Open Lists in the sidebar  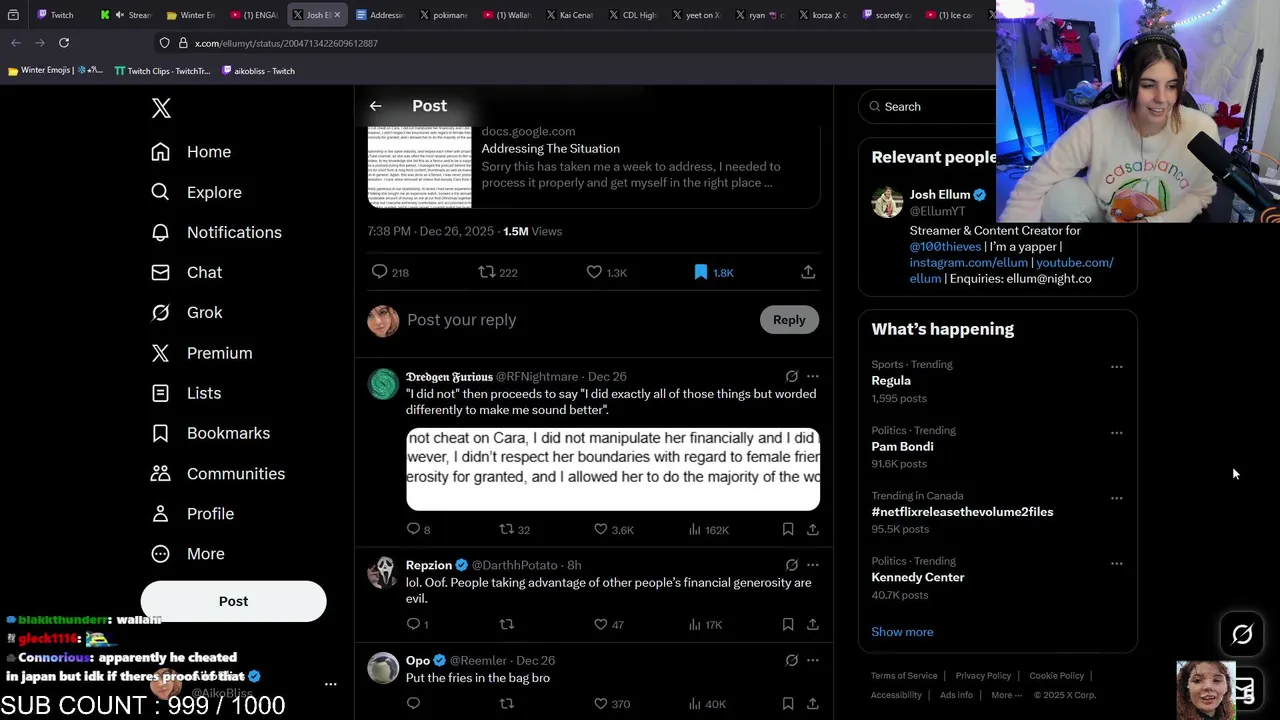pos(186,393)
